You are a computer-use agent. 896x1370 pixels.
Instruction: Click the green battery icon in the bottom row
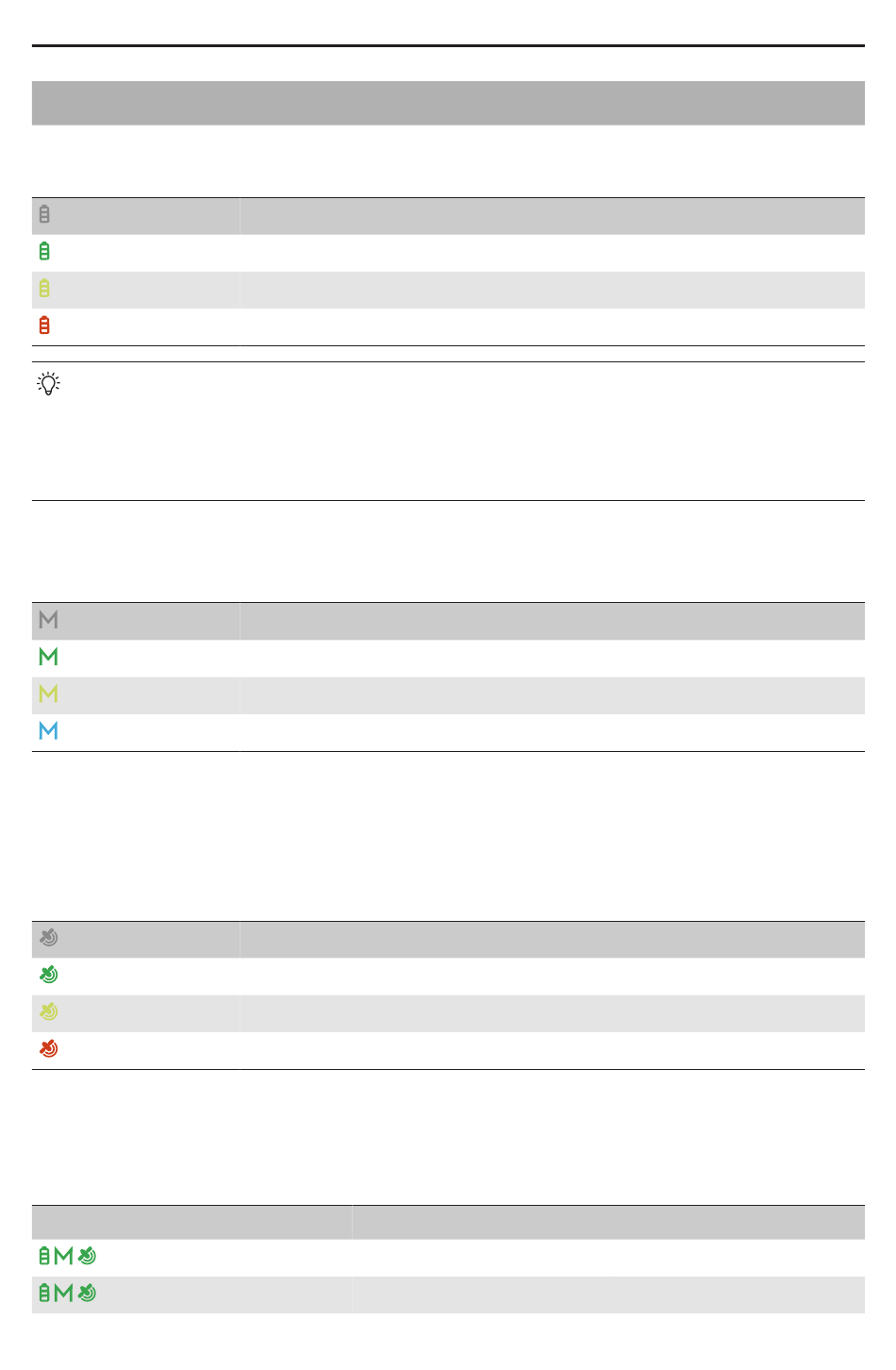43,1294
